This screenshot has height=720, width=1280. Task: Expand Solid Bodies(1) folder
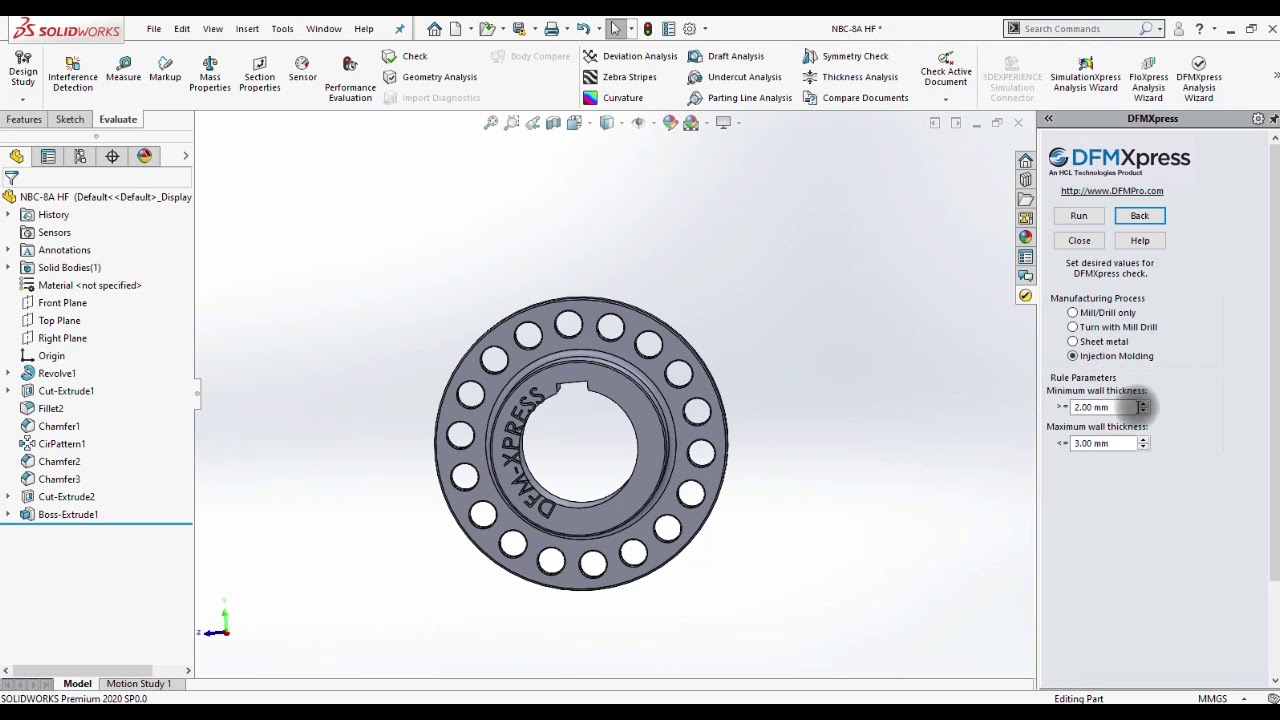pyautogui.click(x=8, y=268)
